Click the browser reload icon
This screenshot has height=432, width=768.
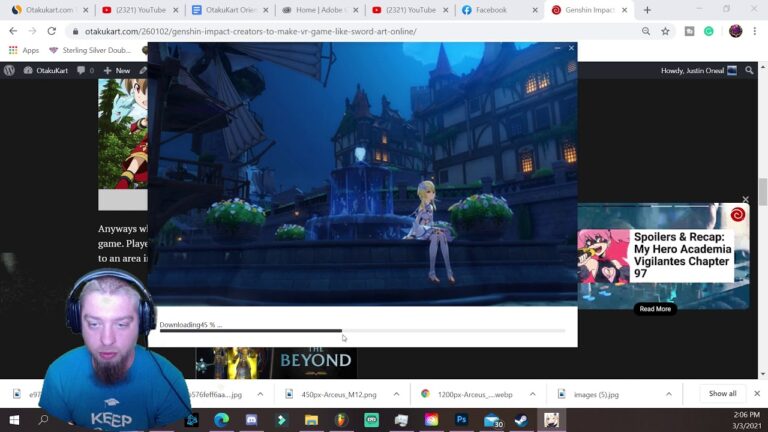(54, 31)
